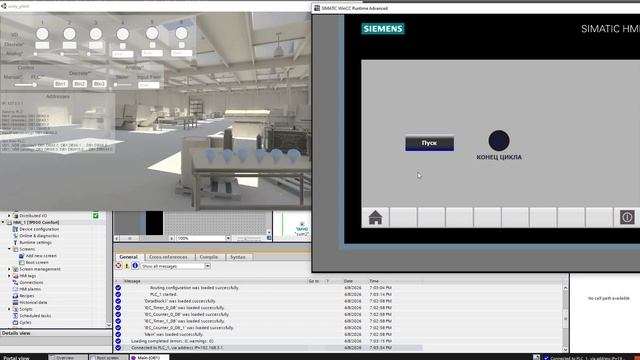Open the Portal view link

tap(16, 358)
